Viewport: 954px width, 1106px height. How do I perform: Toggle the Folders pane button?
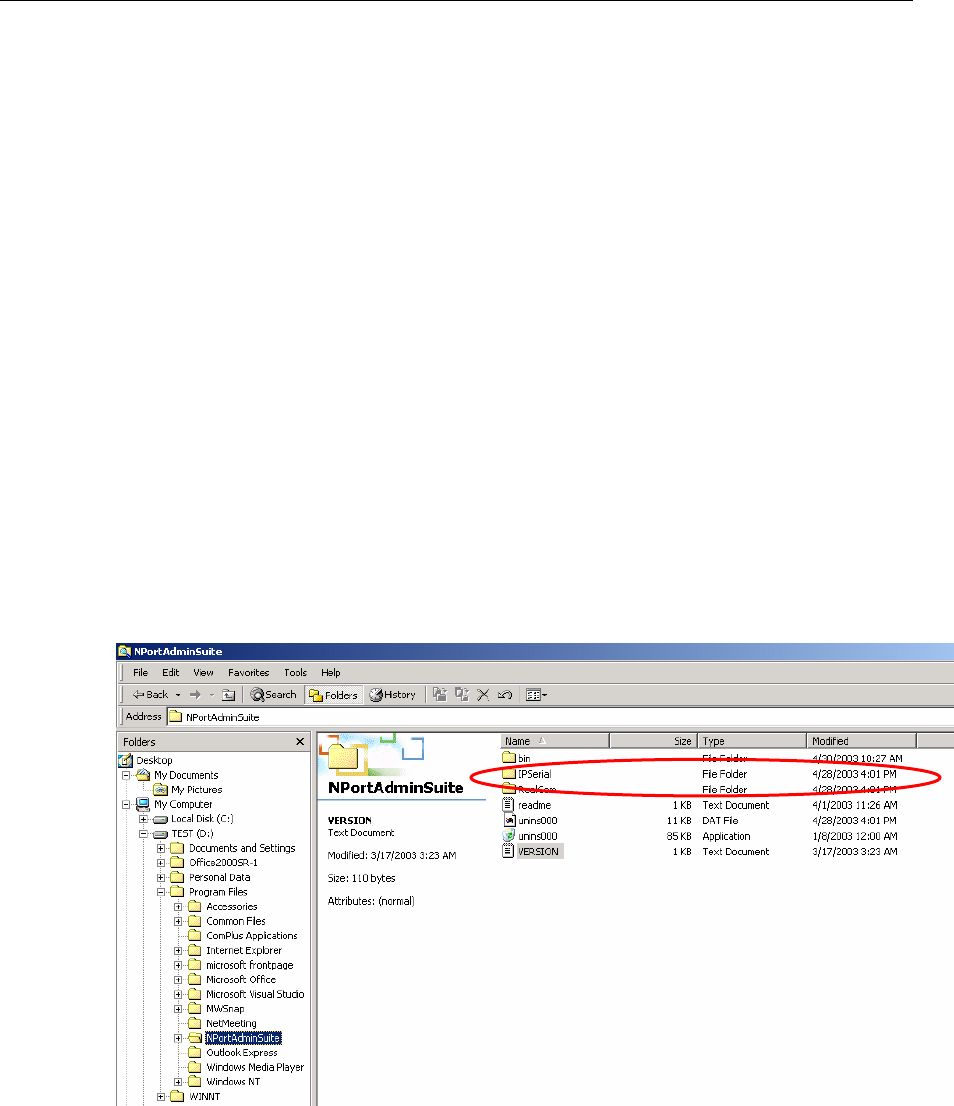[334, 695]
